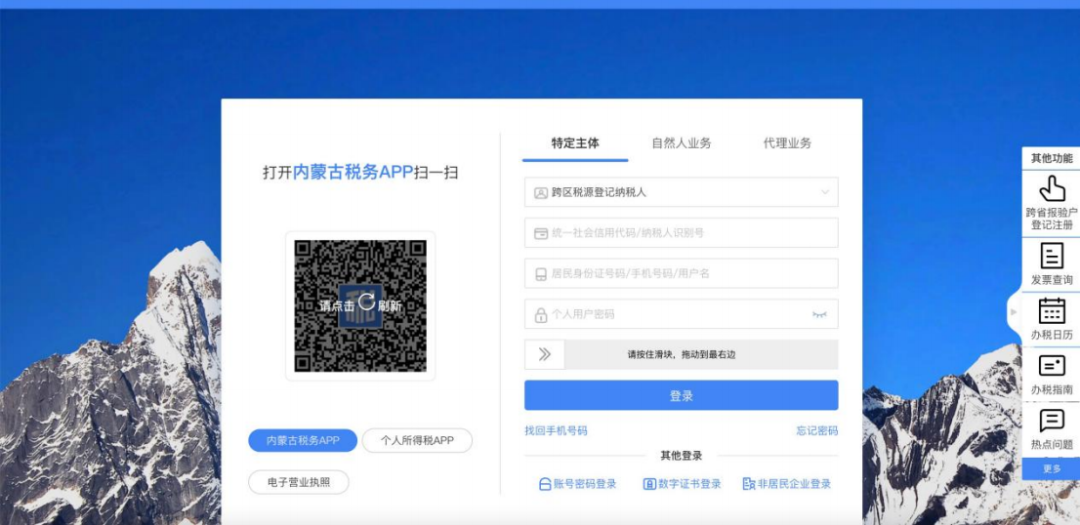Click 账号密码登录 link text
Screen dimensions: 1080x525
[585, 484]
